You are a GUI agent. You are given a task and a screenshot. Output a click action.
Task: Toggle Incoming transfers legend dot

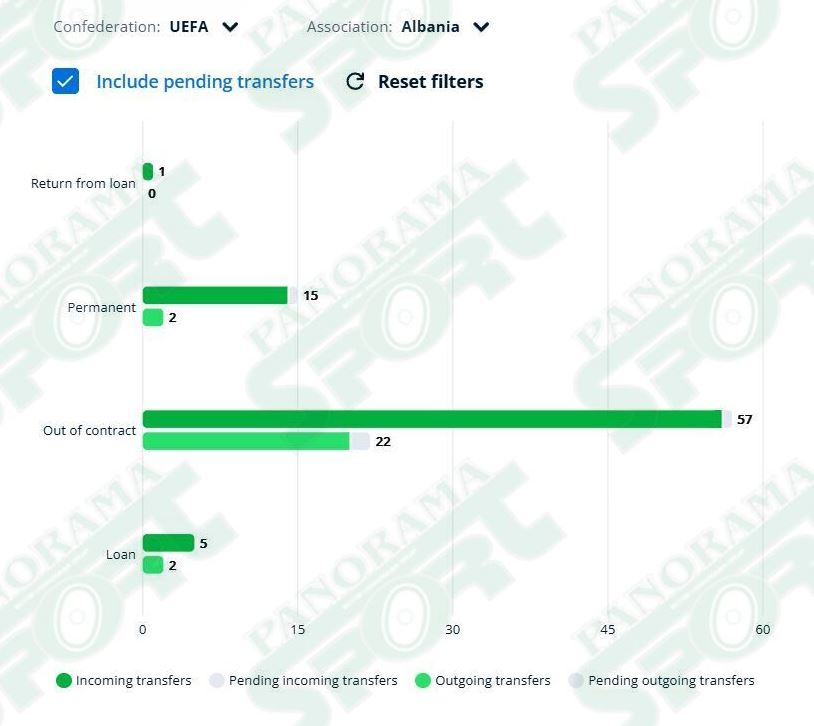pyautogui.click(x=63, y=680)
